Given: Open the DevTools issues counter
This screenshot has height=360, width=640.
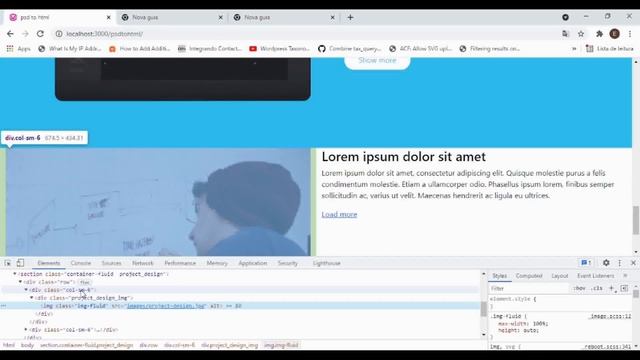Looking at the screenshot, I should [586, 263].
